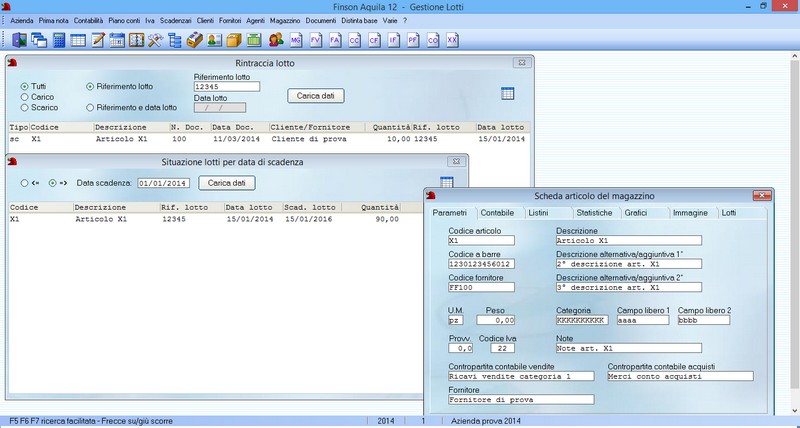Click Carica dati in Situazione lotti
The width and height of the screenshot is (800, 428).
pos(227,183)
